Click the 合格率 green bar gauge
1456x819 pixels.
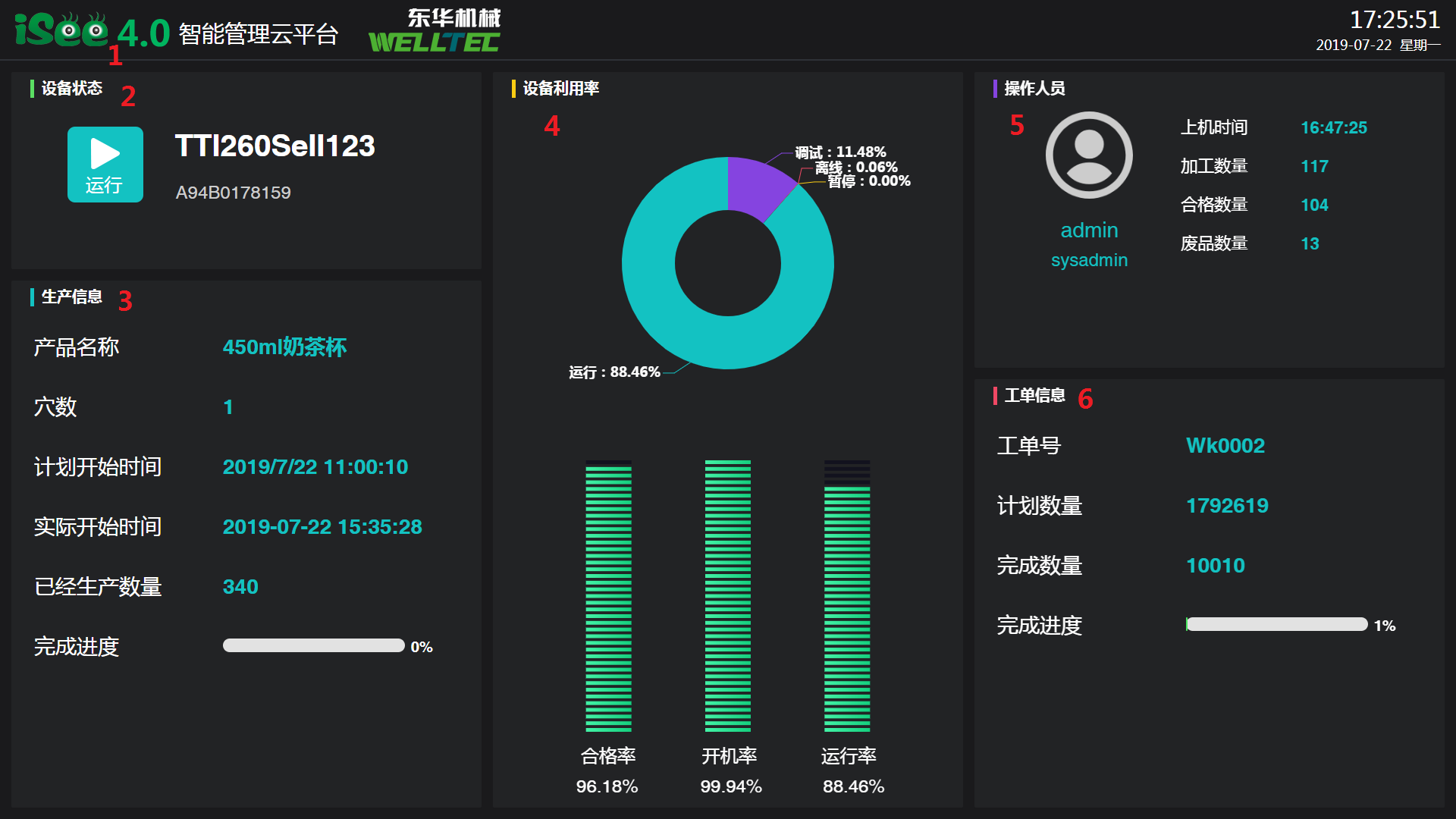tap(608, 595)
